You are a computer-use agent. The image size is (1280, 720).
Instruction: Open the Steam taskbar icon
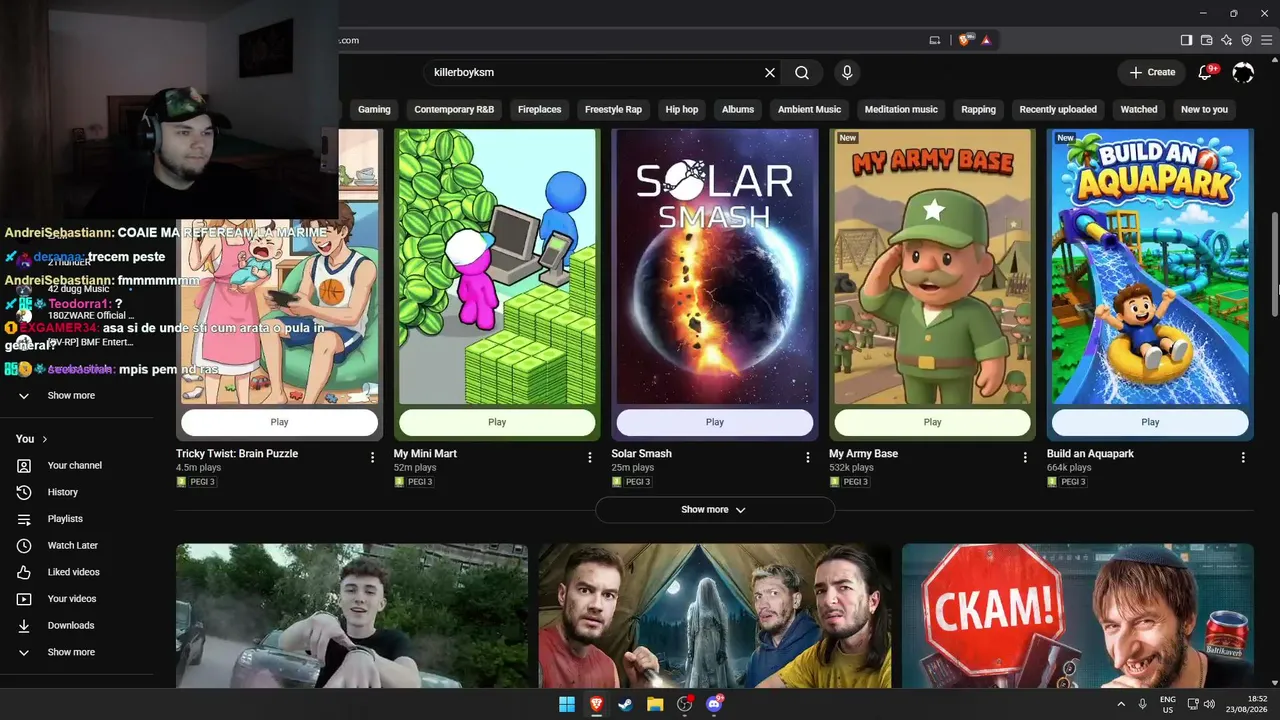pyautogui.click(x=626, y=704)
